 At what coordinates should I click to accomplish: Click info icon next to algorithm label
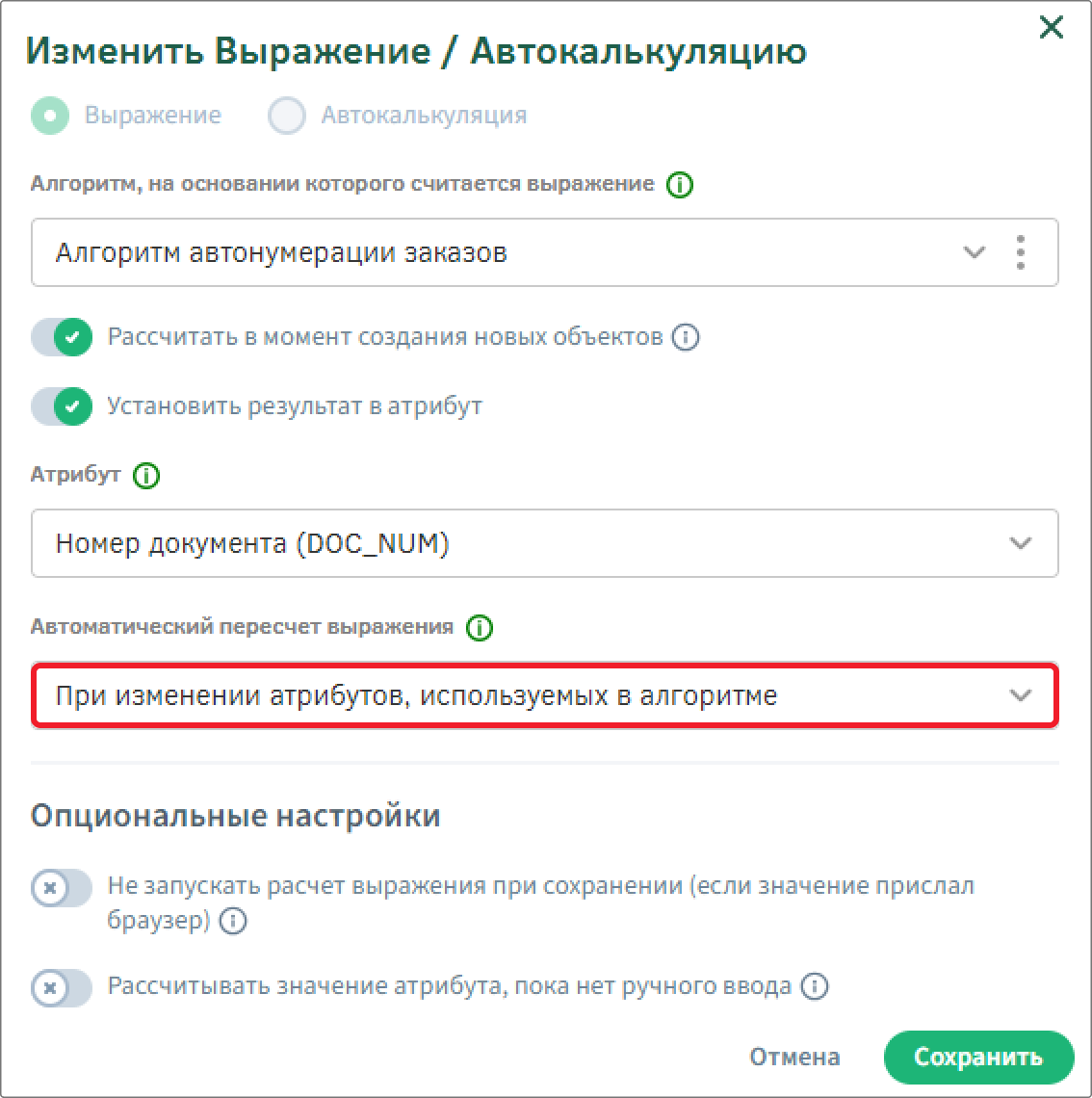680,185
